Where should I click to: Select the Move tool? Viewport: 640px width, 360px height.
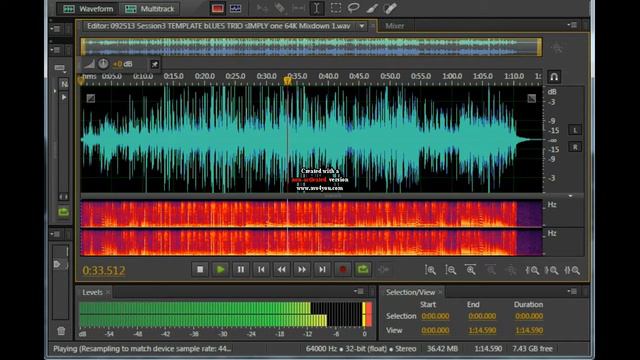pos(262,8)
